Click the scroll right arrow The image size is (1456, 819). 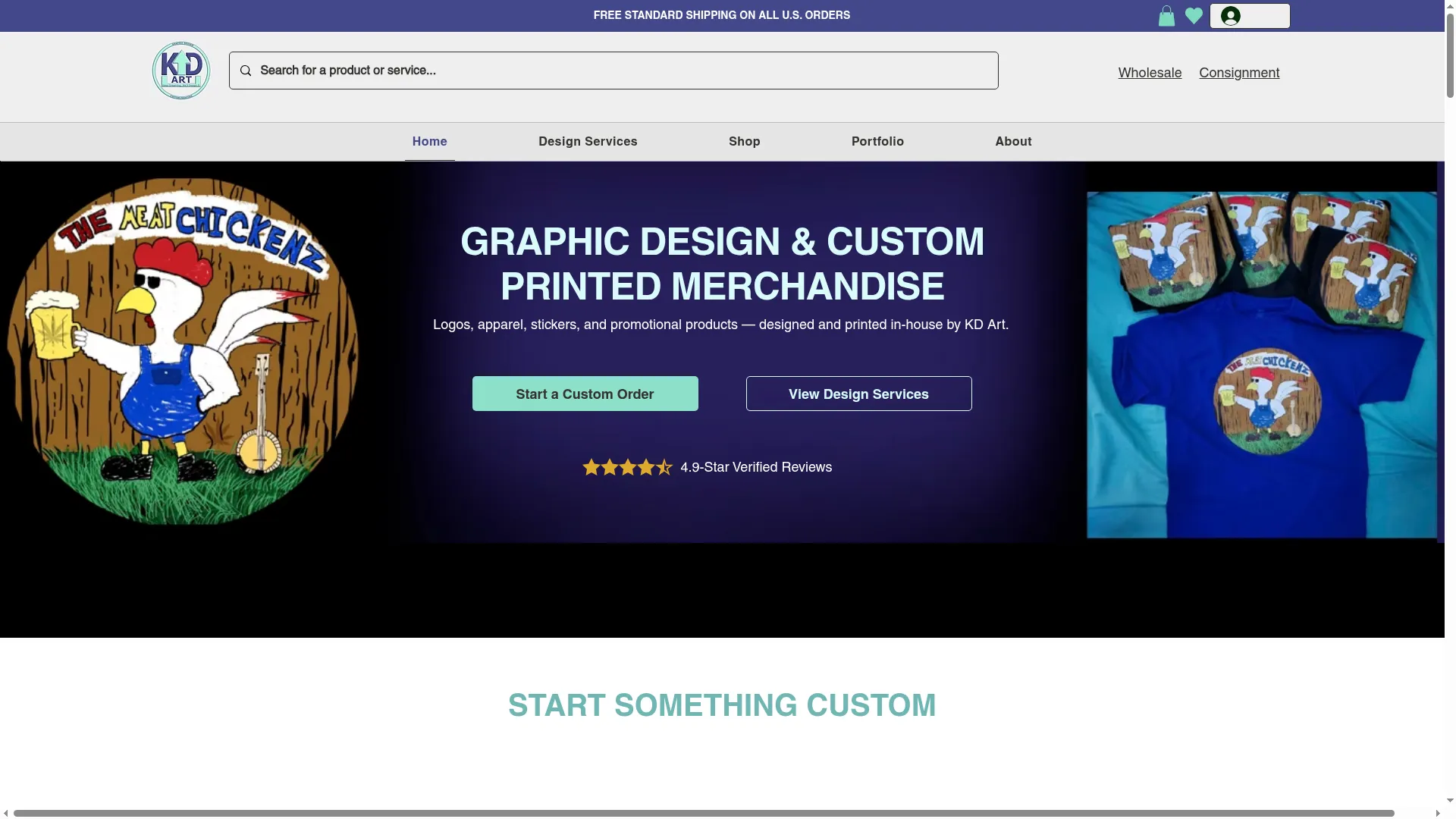1439,813
